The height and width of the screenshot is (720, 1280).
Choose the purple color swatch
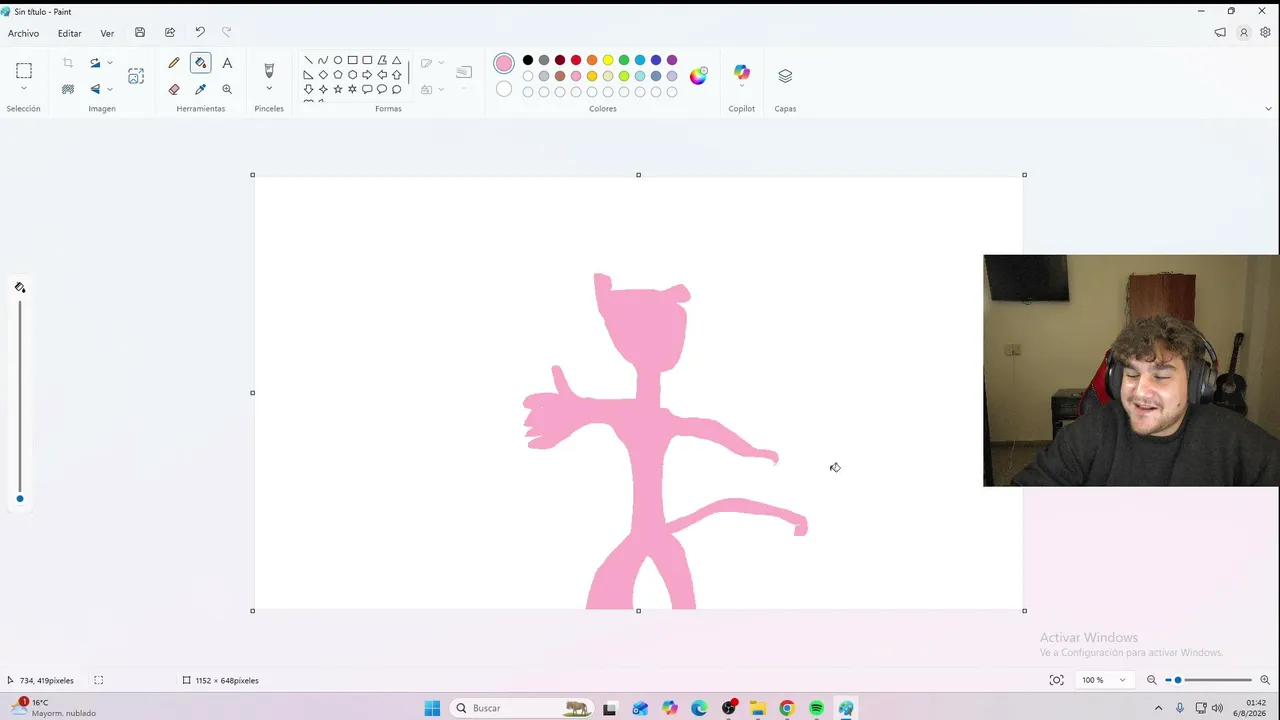(672, 60)
